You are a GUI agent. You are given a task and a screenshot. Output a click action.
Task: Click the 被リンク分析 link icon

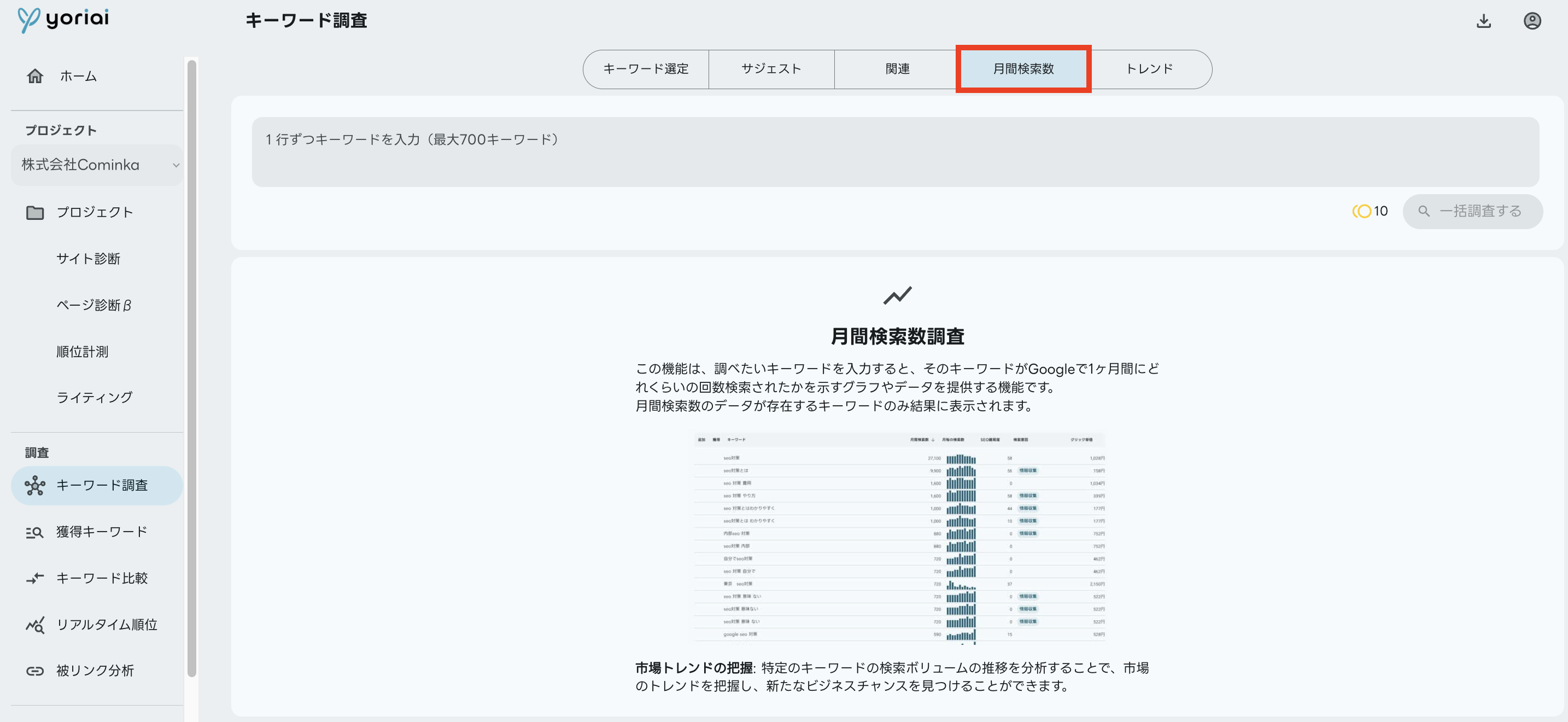[36, 671]
